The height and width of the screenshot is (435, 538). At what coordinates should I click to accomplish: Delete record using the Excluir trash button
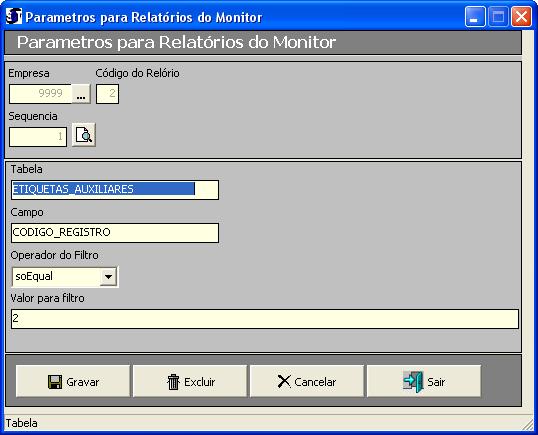tap(190, 381)
